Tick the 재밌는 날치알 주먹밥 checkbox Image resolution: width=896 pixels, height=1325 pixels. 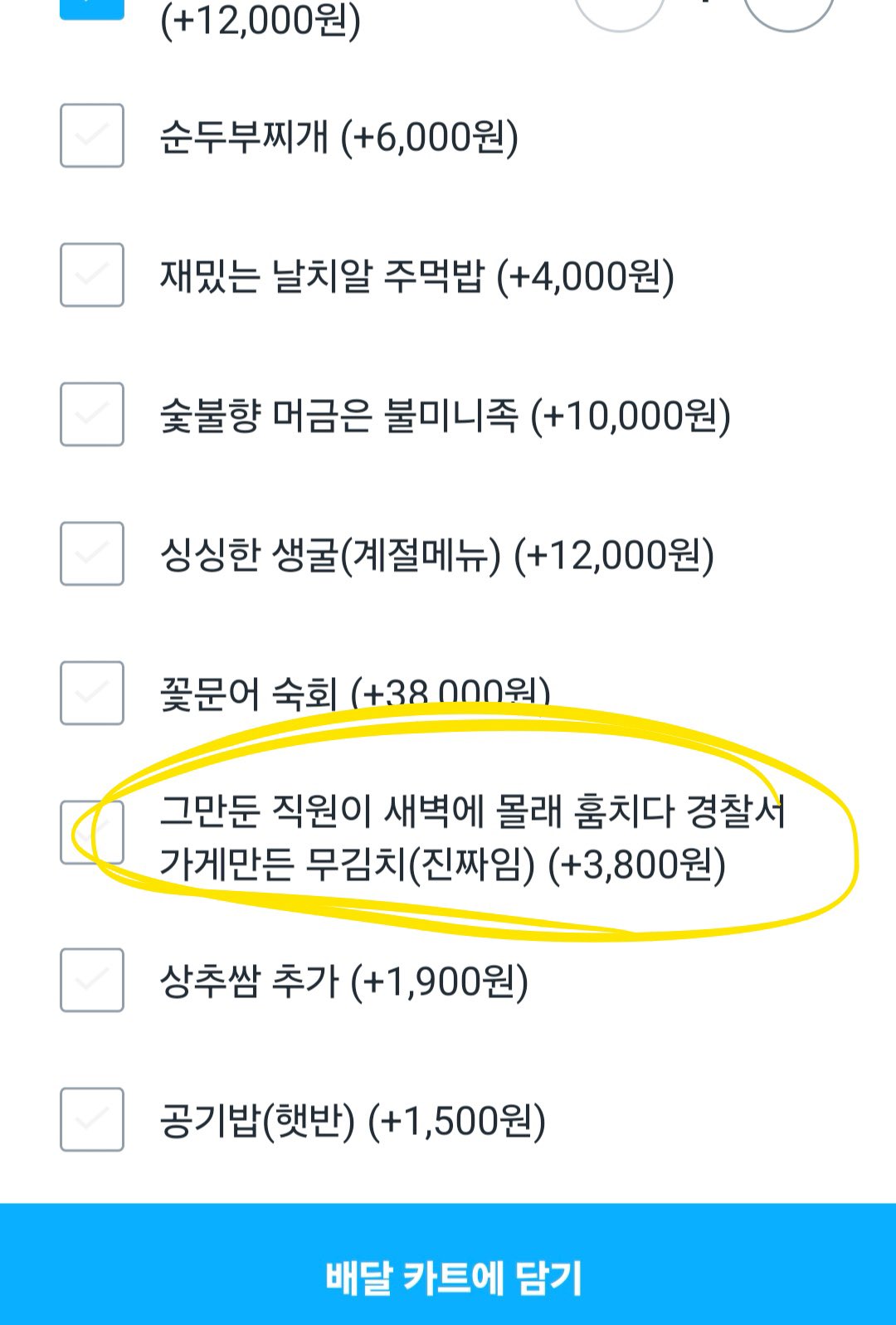click(x=92, y=275)
